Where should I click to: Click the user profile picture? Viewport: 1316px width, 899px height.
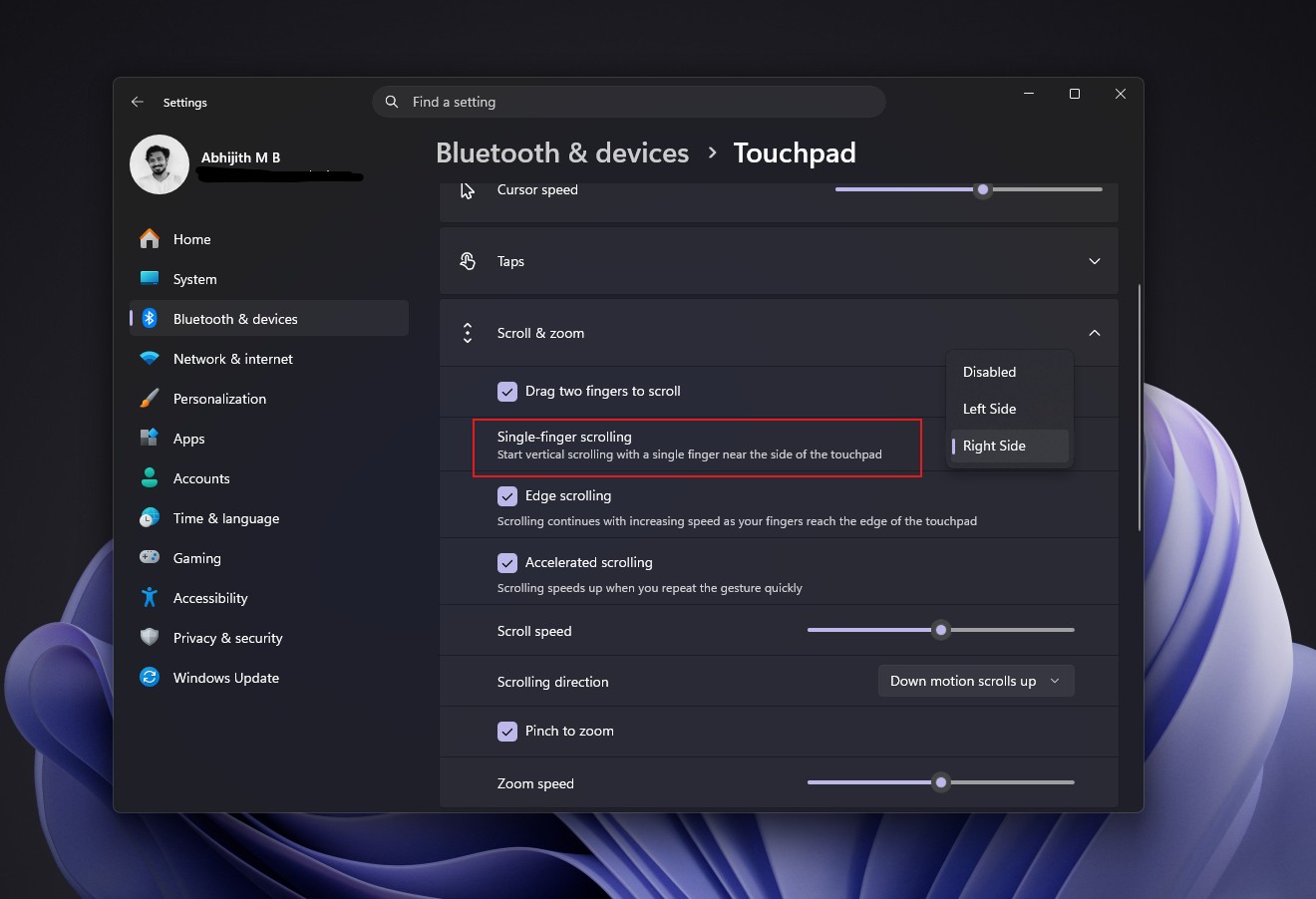160,164
